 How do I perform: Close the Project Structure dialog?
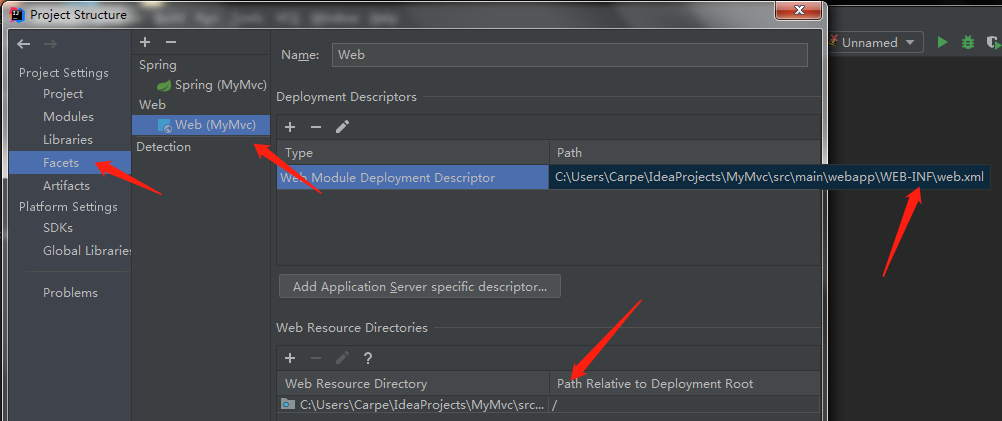coord(799,10)
